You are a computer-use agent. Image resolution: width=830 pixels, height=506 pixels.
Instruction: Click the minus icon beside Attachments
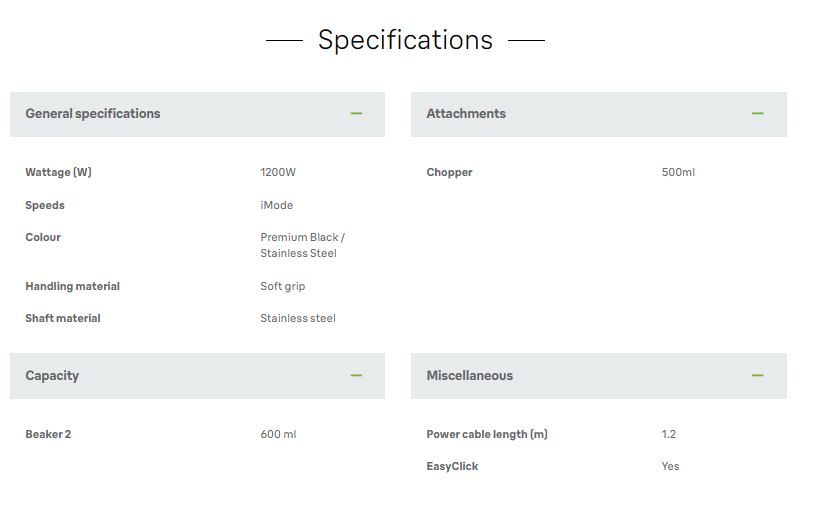click(x=757, y=114)
